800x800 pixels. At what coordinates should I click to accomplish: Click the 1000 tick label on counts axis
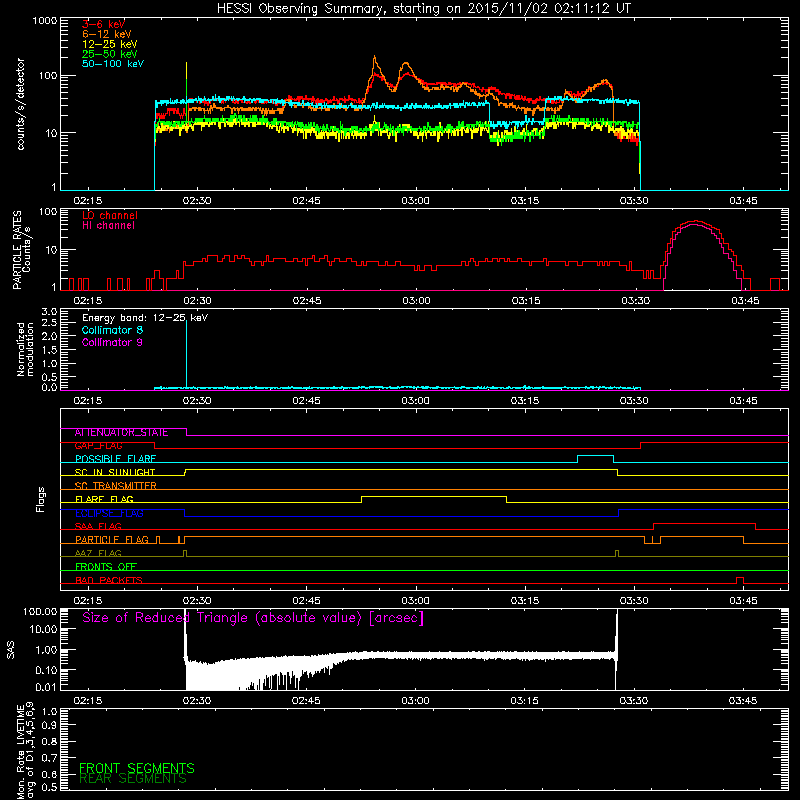coord(45,20)
